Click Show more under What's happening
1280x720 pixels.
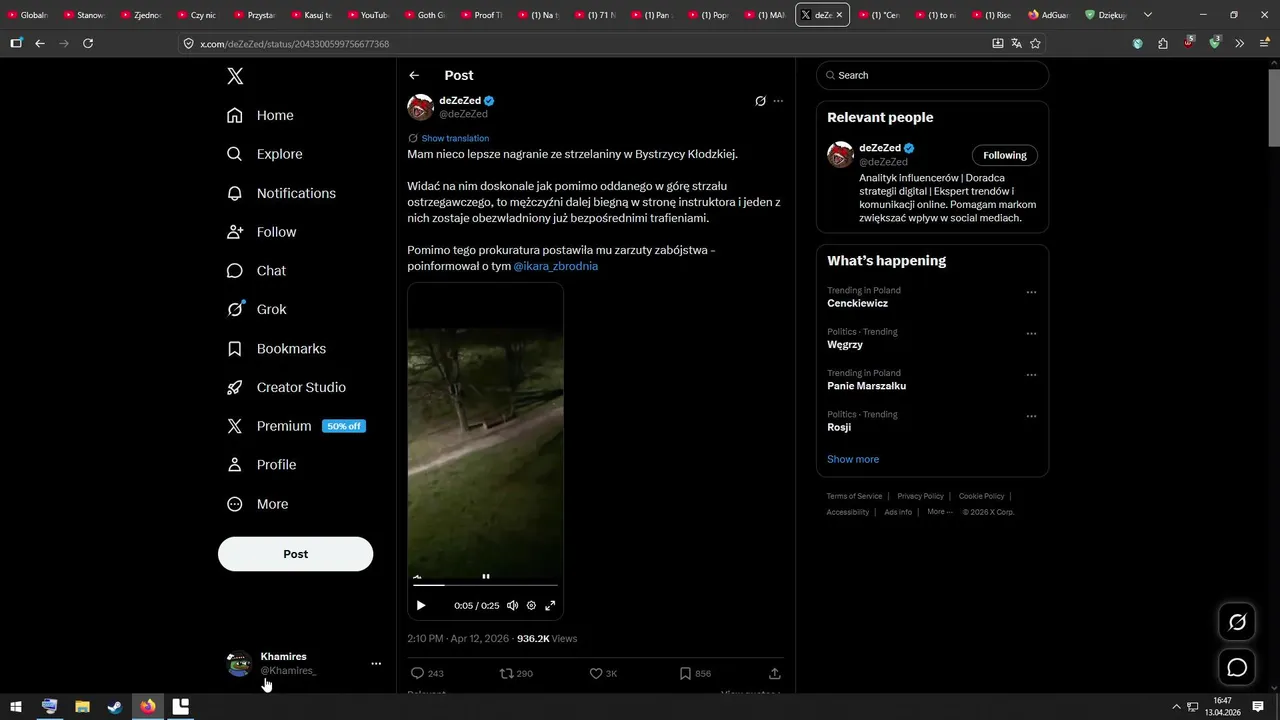[x=853, y=459]
